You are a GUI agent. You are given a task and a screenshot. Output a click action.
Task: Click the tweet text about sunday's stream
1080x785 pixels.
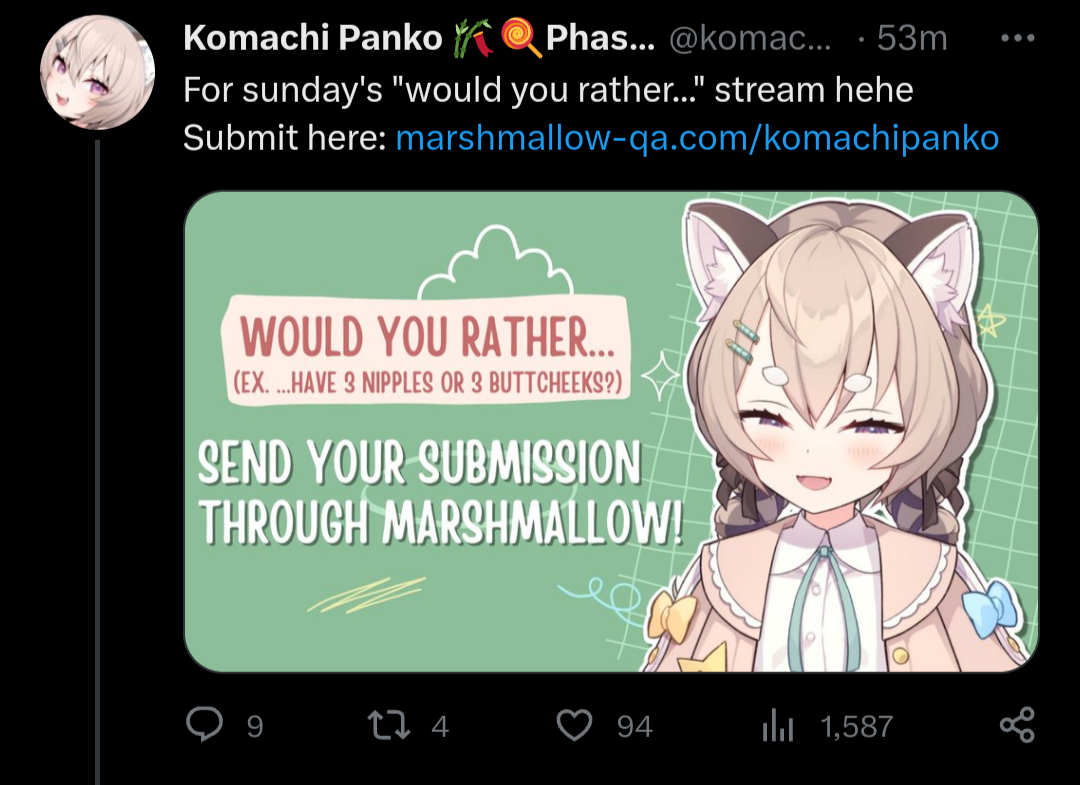click(548, 90)
